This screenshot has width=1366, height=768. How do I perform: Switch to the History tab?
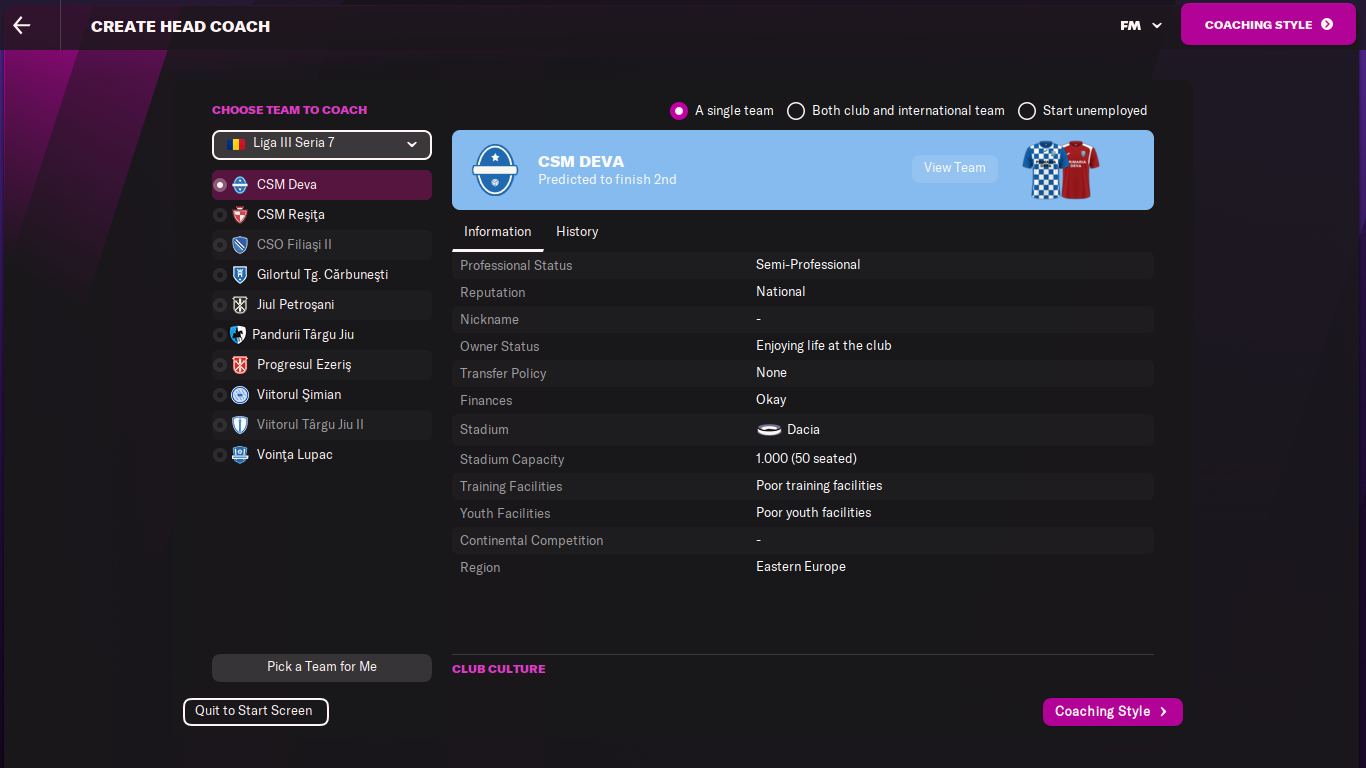(577, 232)
